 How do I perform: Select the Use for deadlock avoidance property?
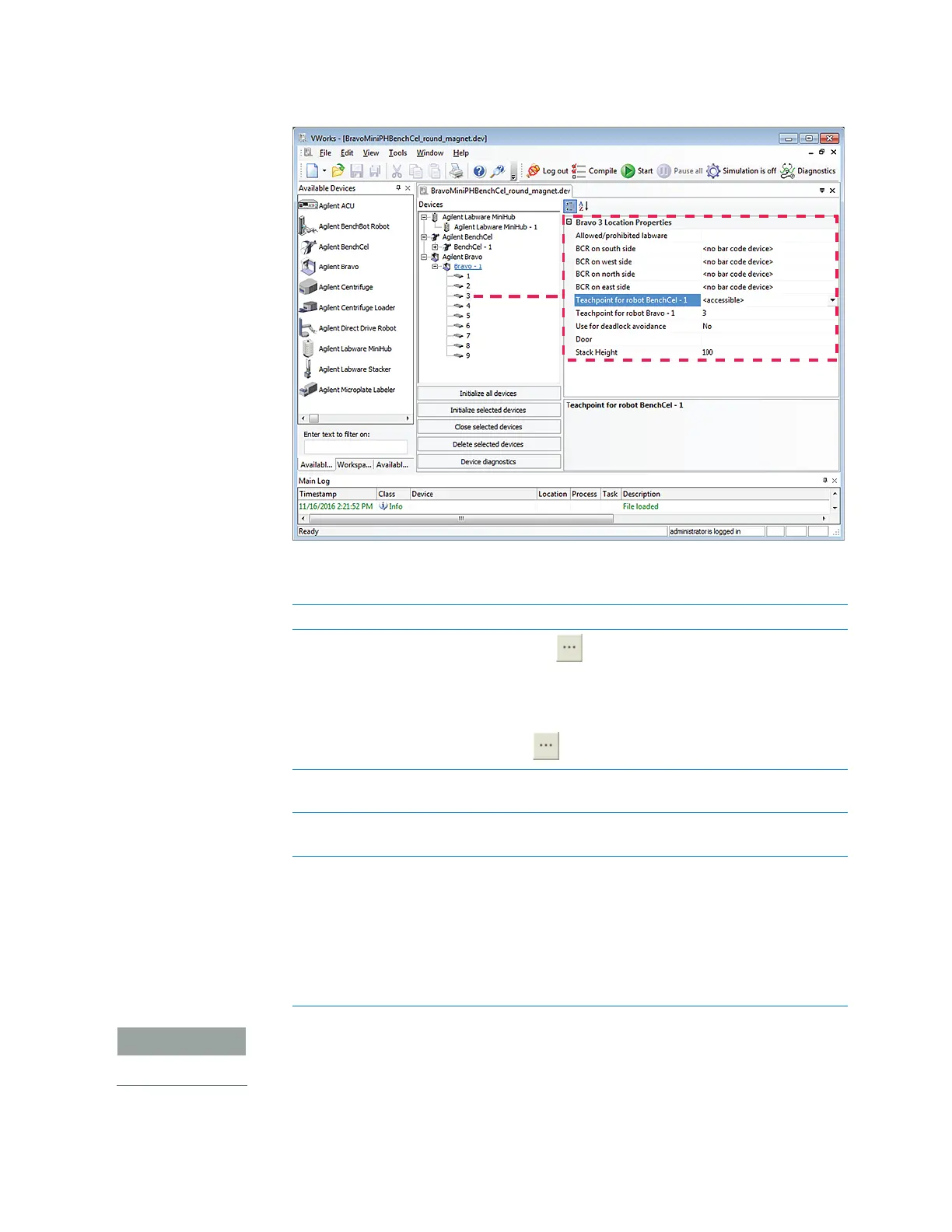tap(701, 327)
